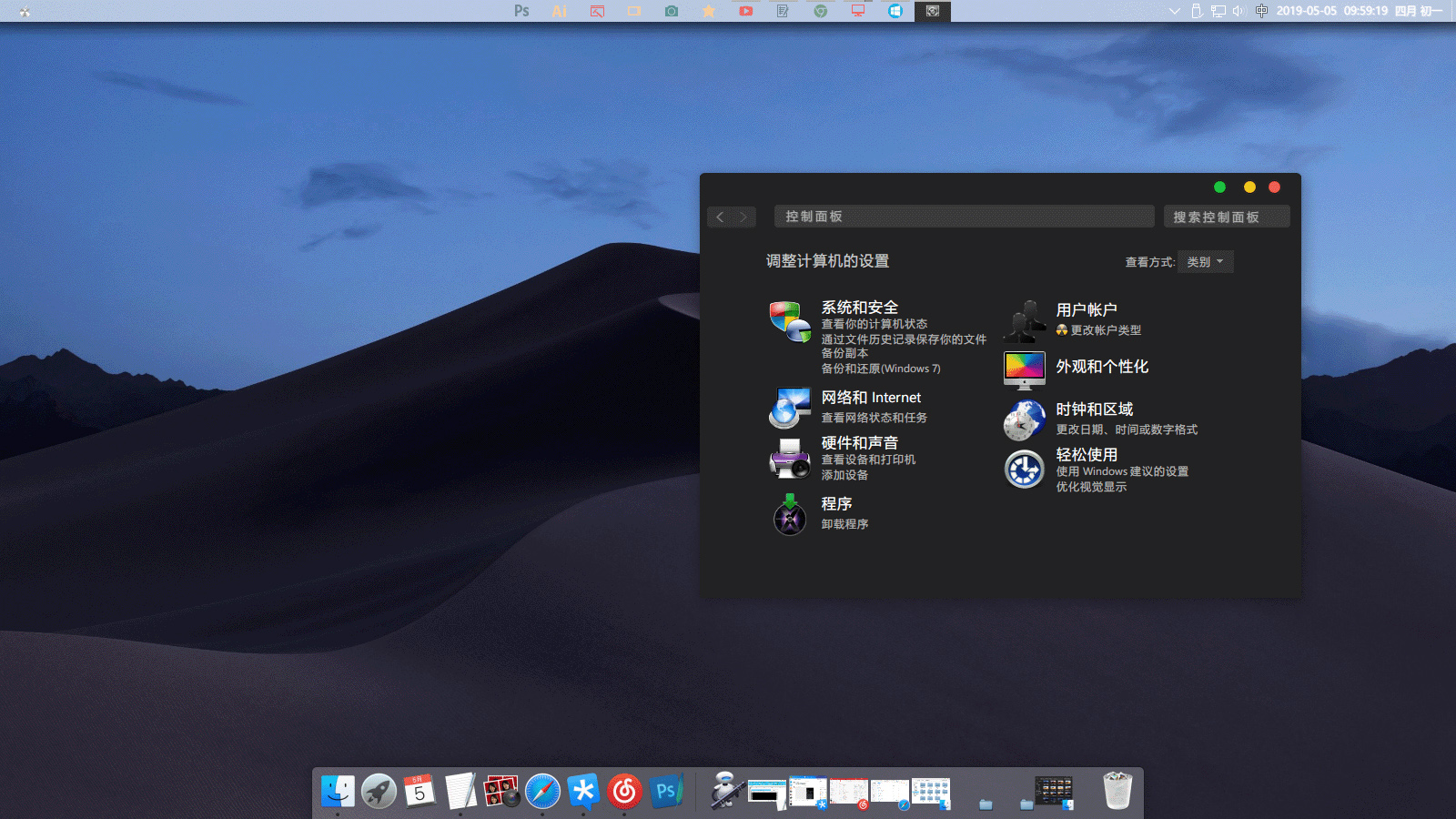Click 使用 Windows 建议的设置 link
The image size is (1456, 819).
coord(1122,471)
